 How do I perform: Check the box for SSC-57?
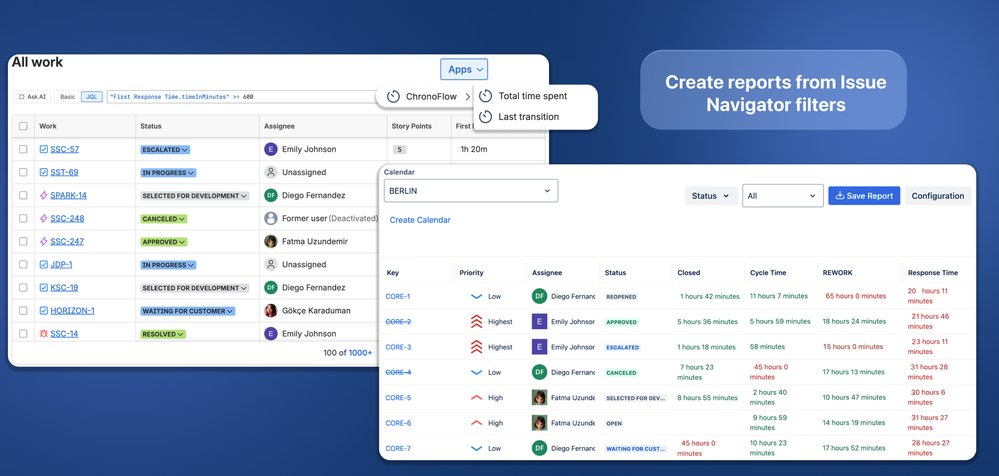24,149
